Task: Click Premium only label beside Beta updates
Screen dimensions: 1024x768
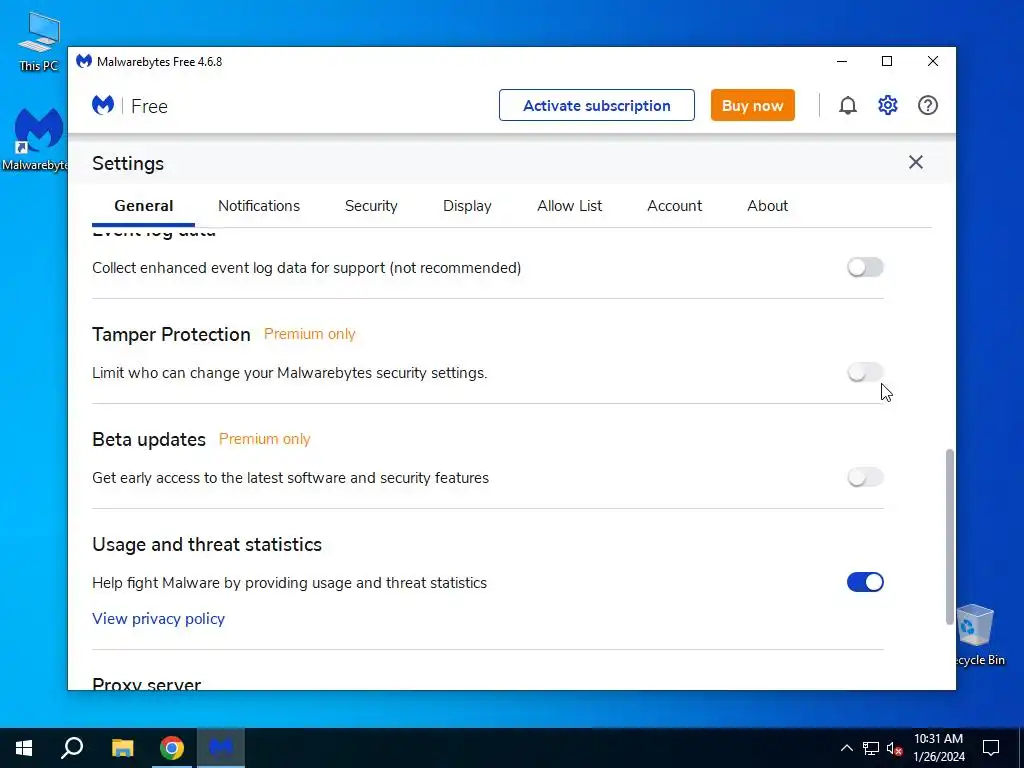Action: (x=264, y=439)
